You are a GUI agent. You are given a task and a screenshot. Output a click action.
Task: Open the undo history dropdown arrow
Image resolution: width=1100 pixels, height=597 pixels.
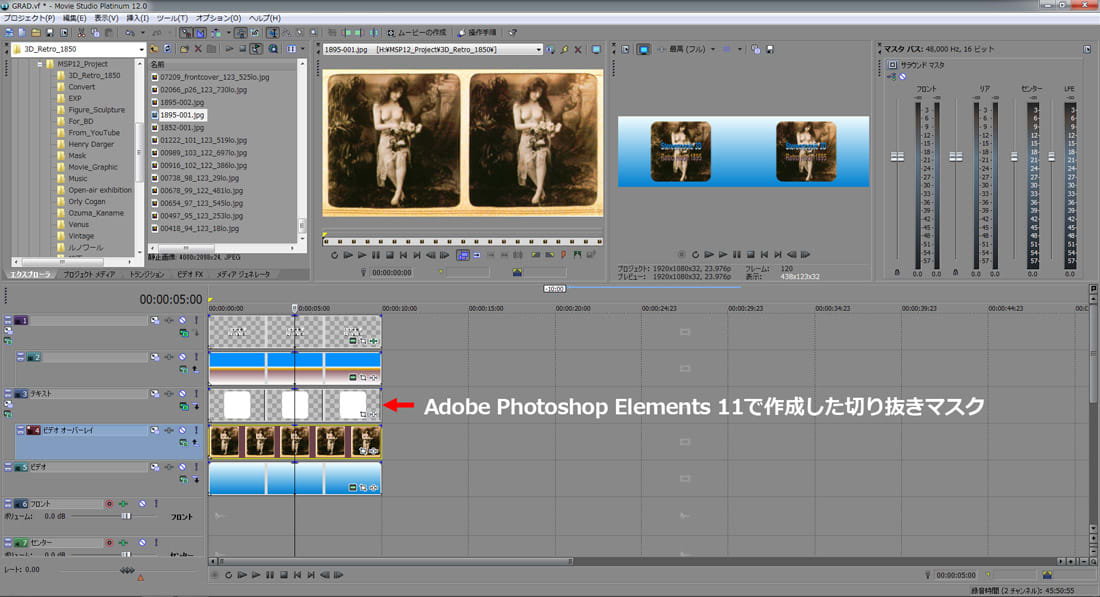142,33
